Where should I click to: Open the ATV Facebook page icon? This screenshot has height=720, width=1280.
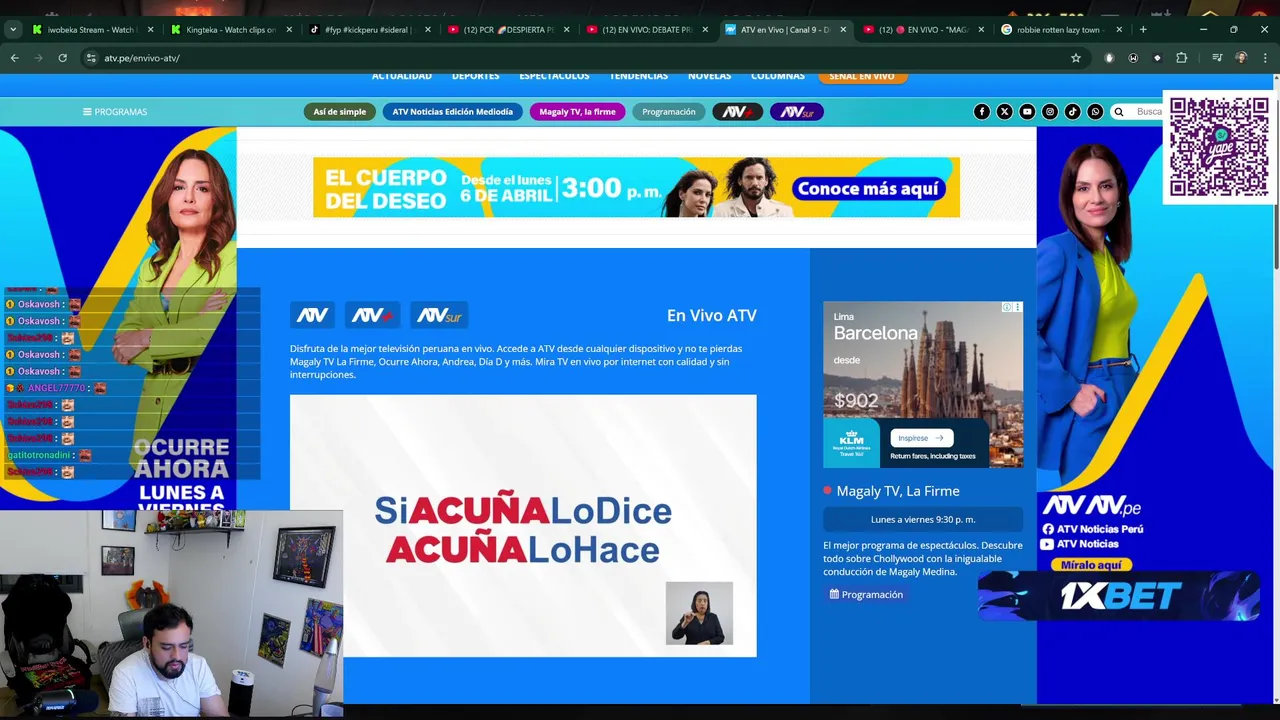click(982, 112)
